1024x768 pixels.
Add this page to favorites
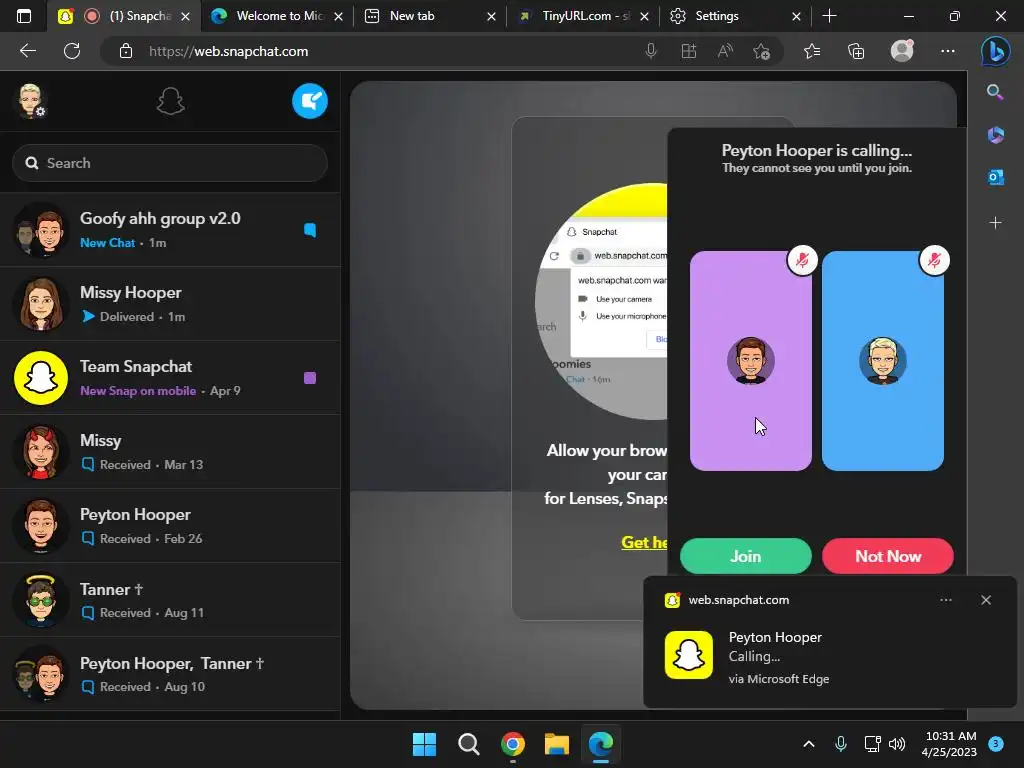[x=761, y=51]
